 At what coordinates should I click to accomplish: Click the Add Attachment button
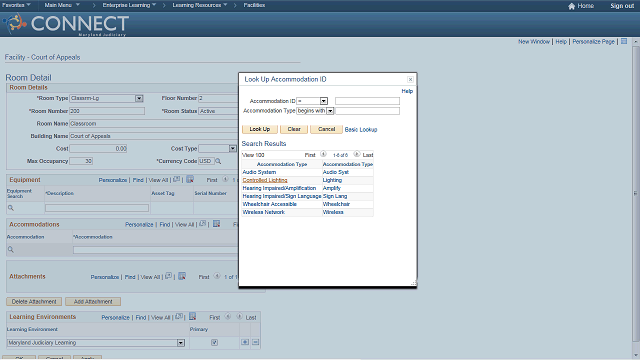point(93,302)
